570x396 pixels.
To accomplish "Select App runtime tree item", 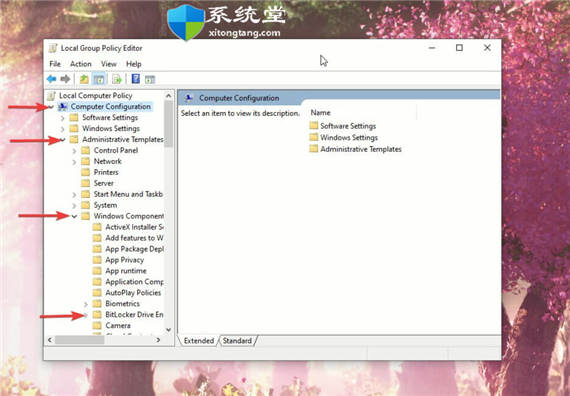I will 126,271.
